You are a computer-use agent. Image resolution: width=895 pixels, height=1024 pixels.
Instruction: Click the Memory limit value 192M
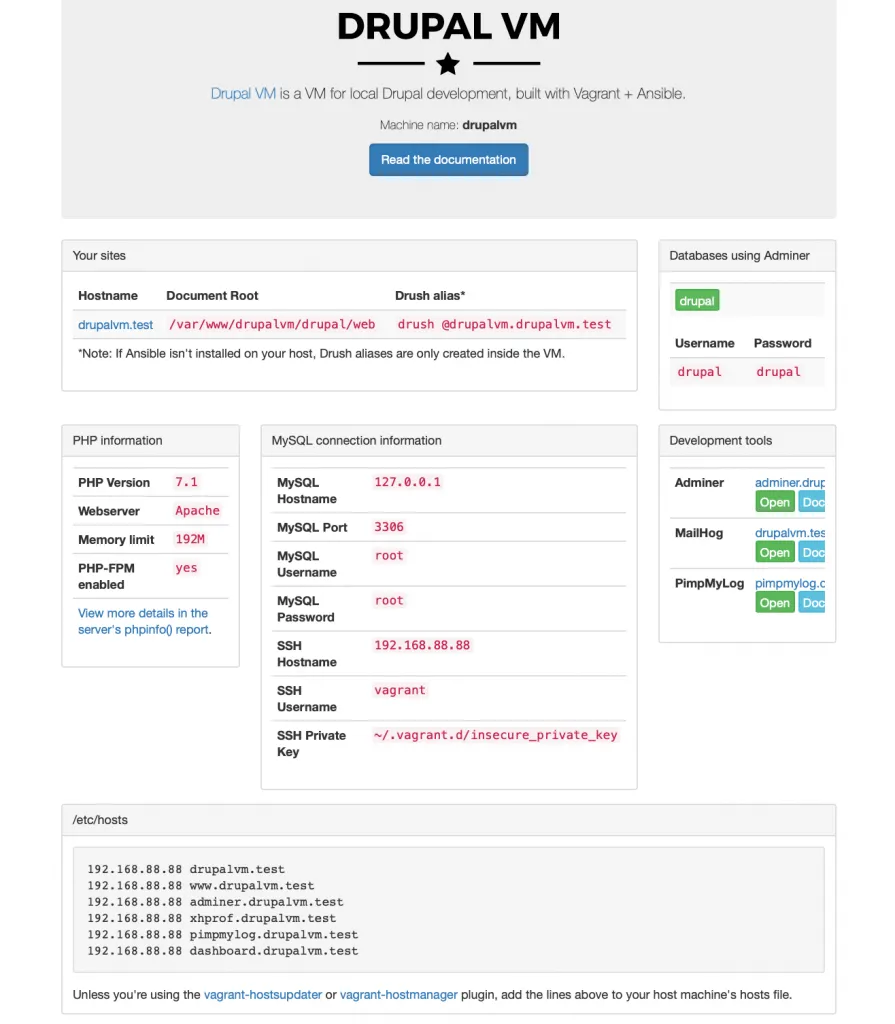(190, 539)
